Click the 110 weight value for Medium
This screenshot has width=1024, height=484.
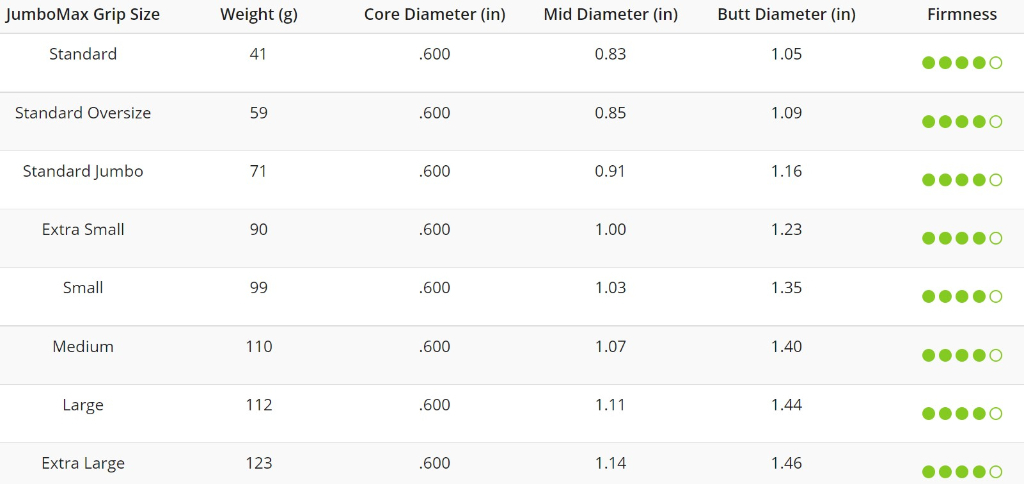click(259, 347)
